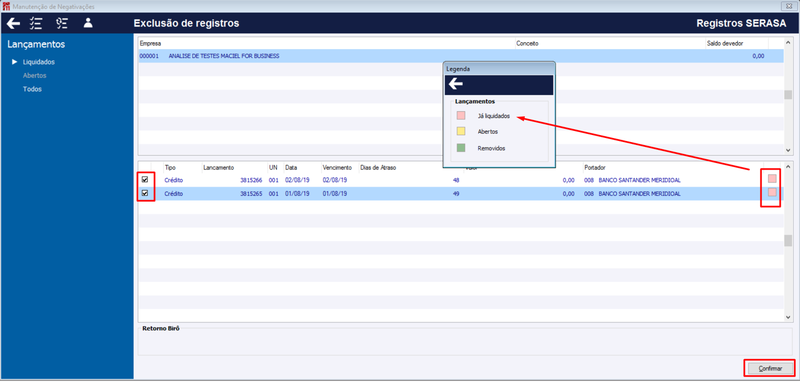The image size is (800, 383).
Task: Click lançamento number 3815265
Action: [251, 194]
